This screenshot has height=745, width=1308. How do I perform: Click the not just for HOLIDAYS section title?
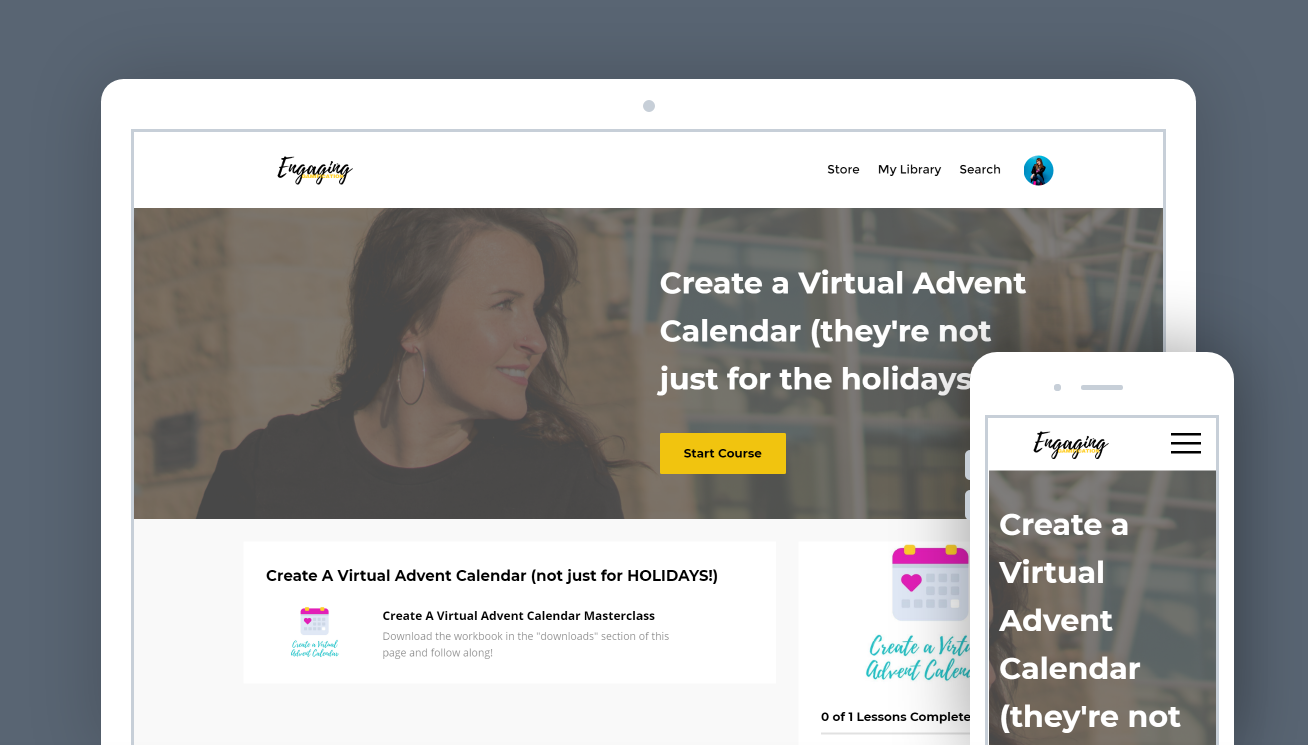click(492, 576)
